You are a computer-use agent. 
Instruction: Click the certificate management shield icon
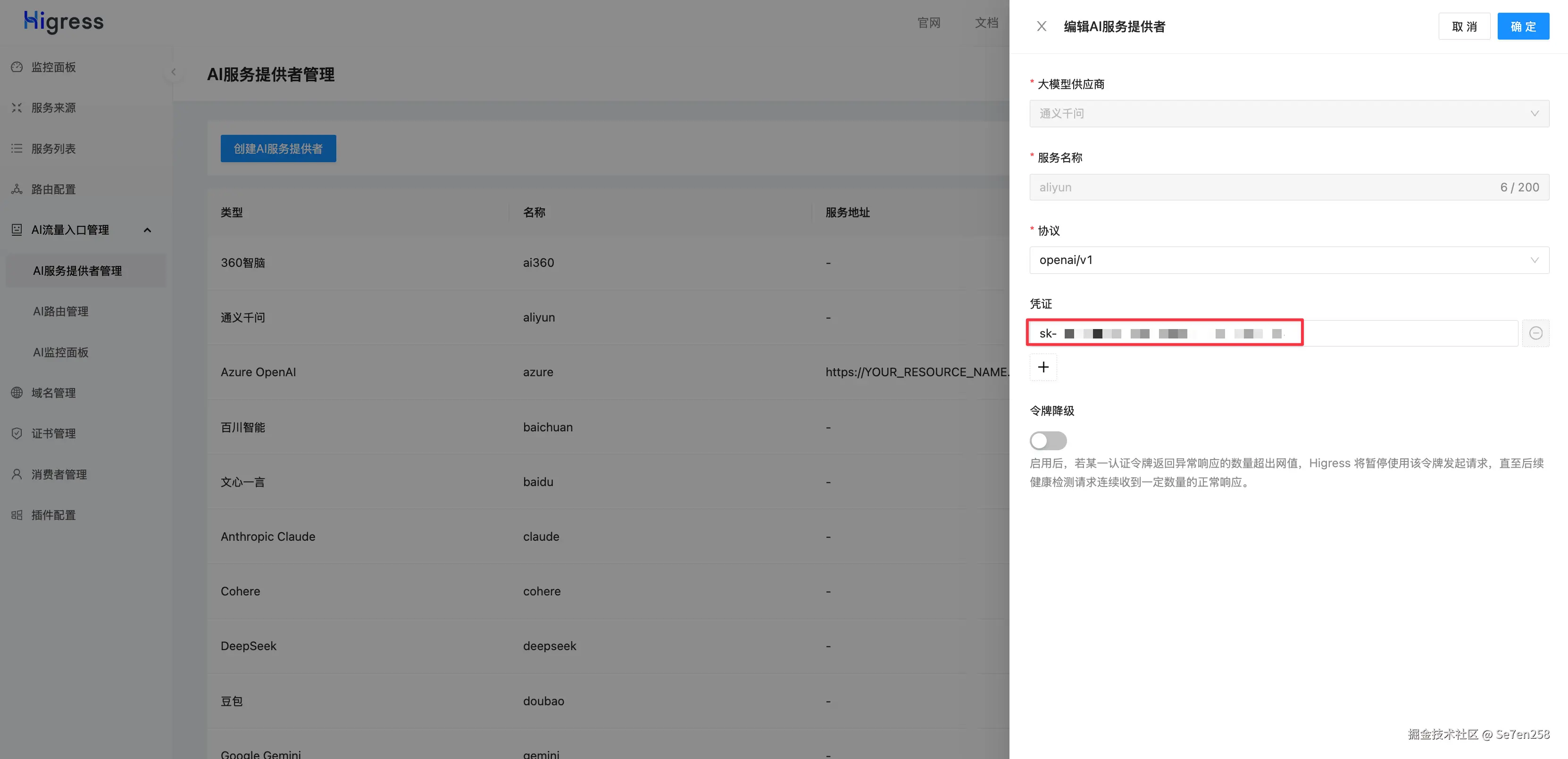point(17,434)
